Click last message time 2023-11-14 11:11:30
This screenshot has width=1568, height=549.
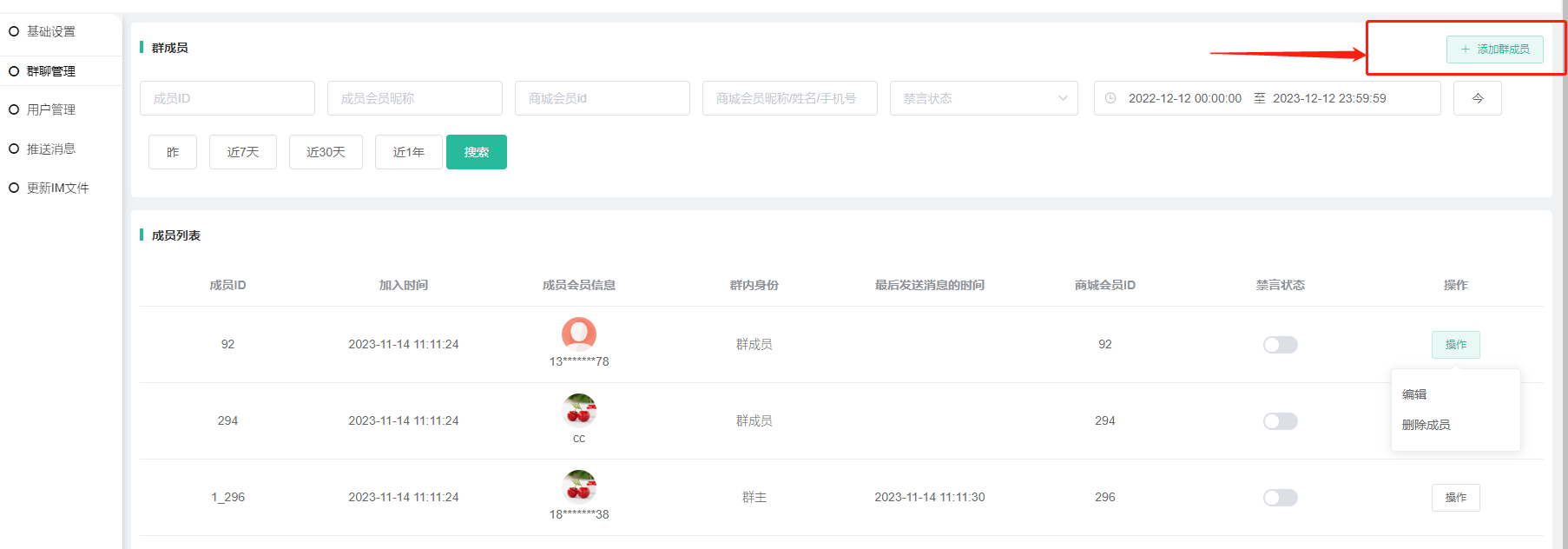tap(930, 497)
